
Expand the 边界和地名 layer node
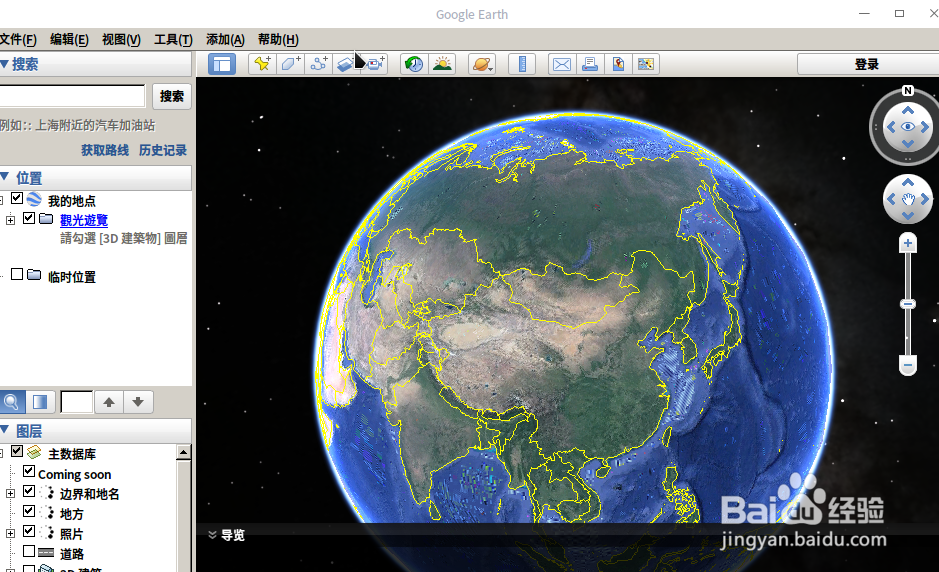click(x=10, y=494)
